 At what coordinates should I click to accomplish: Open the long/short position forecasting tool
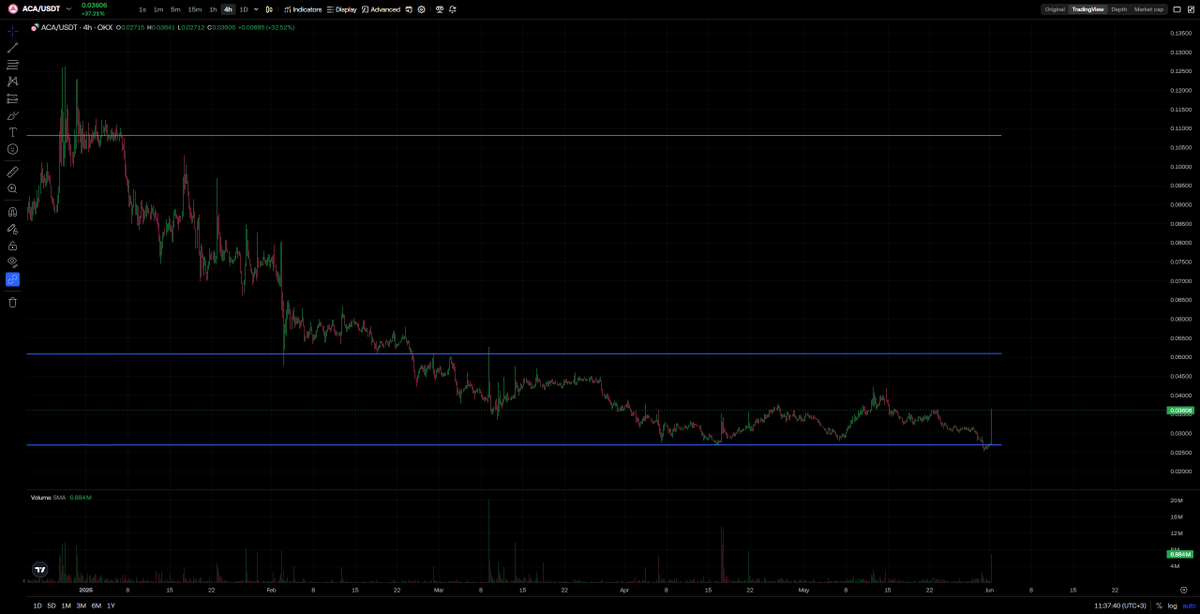[13, 98]
